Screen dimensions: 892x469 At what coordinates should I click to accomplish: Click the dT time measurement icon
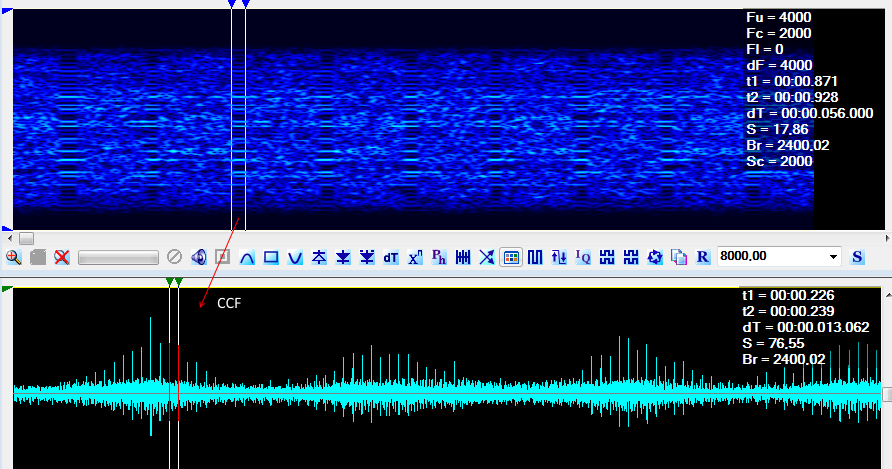(391, 257)
